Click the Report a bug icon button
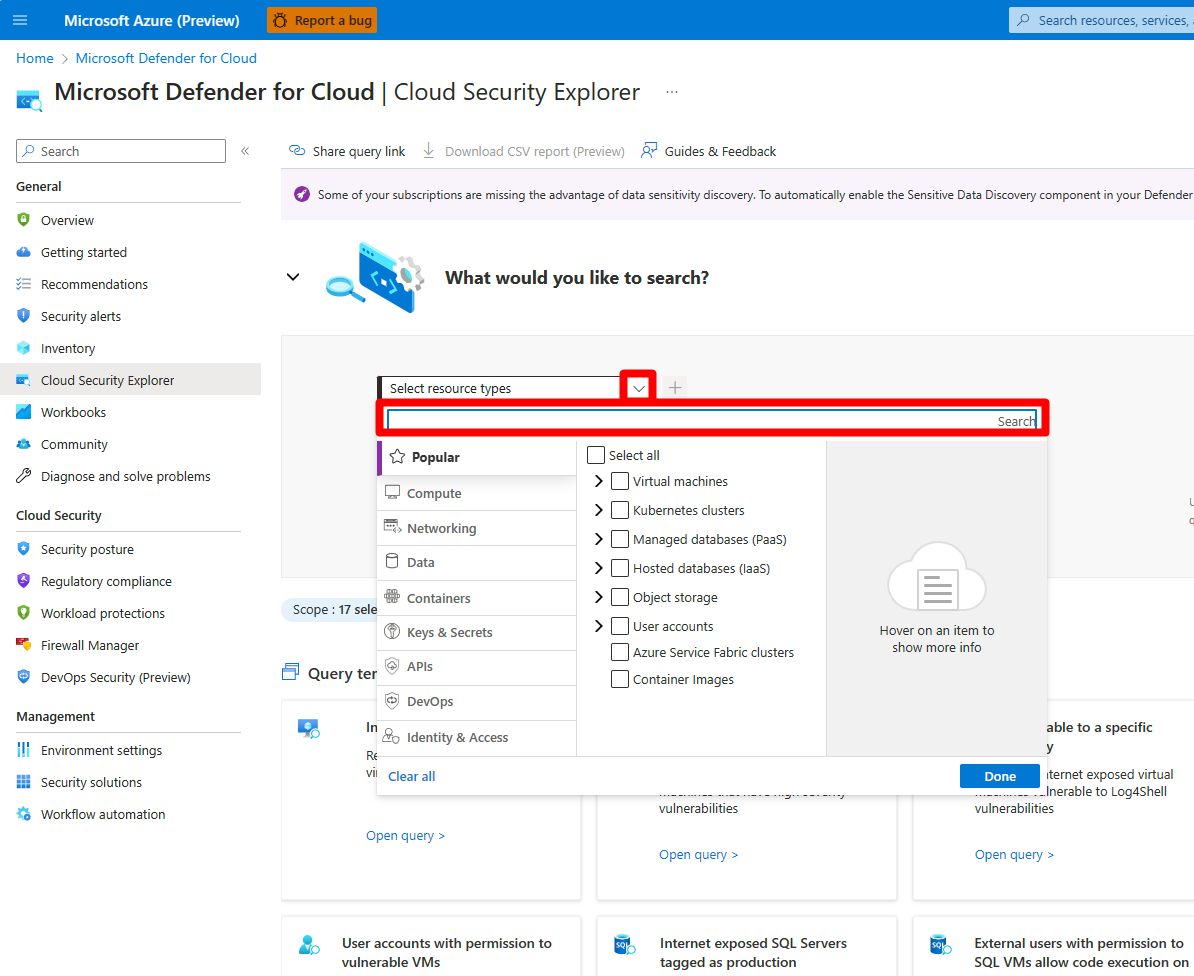Image resolution: width=1194 pixels, height=976 pixels. click(279, 20)
